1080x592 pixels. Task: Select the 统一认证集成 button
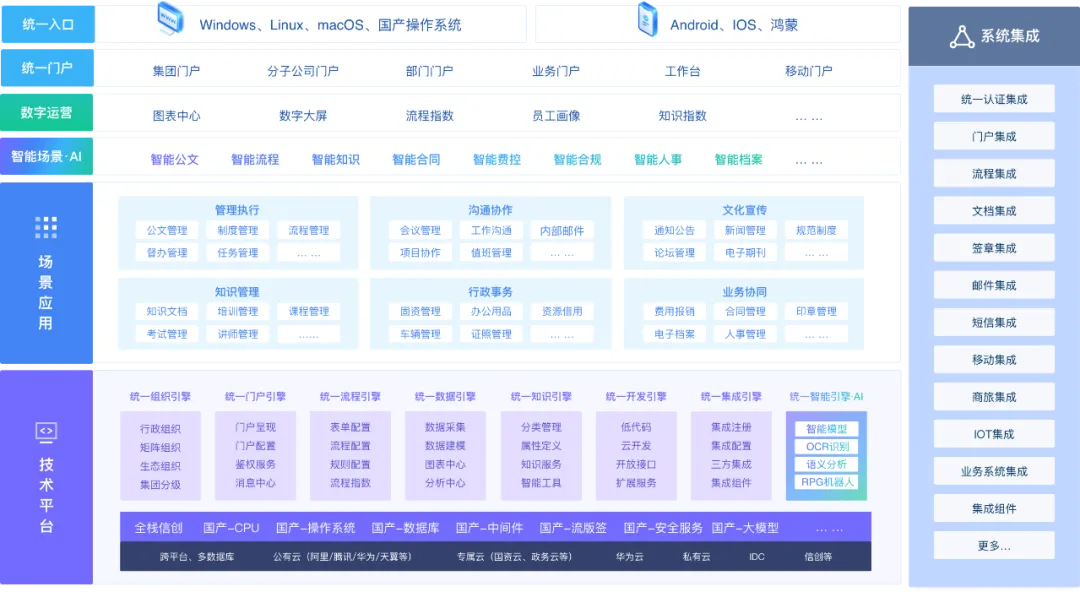pyautogui.click(x=993, y=99)
